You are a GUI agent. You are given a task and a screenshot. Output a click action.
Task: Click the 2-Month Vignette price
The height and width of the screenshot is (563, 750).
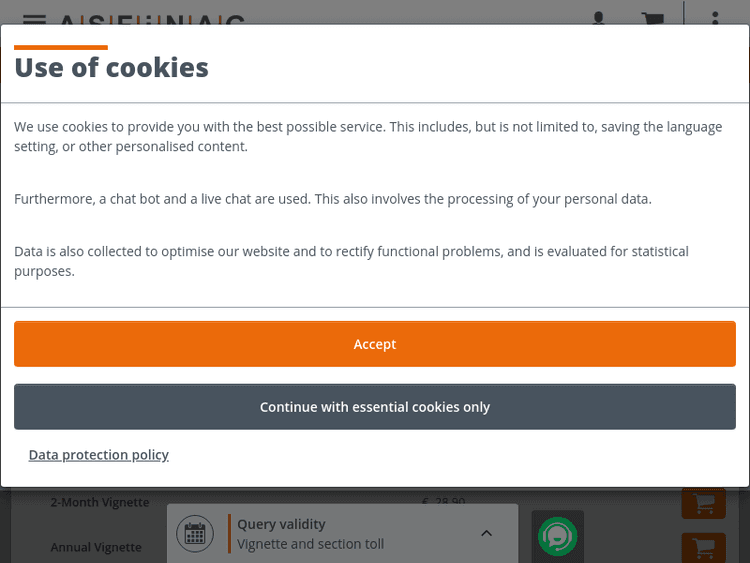pos(443,501)
